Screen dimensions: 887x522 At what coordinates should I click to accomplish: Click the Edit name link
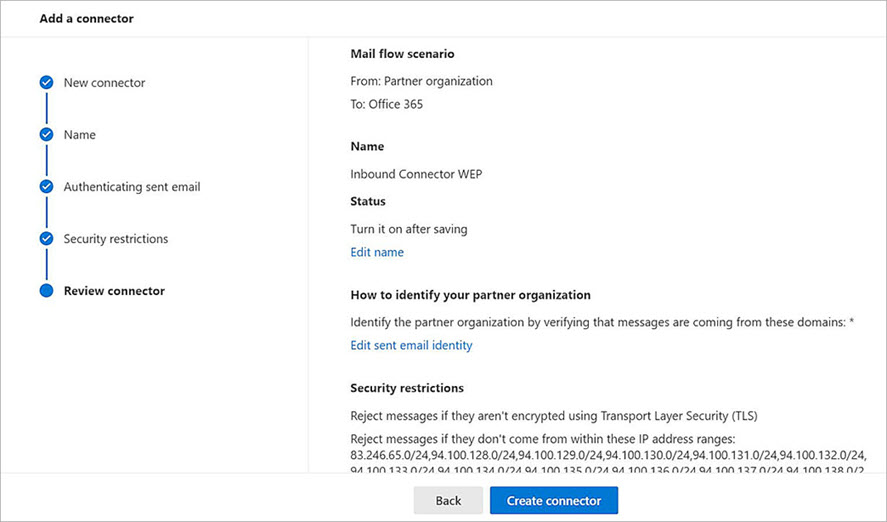pyautogui.click(x=377, y=252)
